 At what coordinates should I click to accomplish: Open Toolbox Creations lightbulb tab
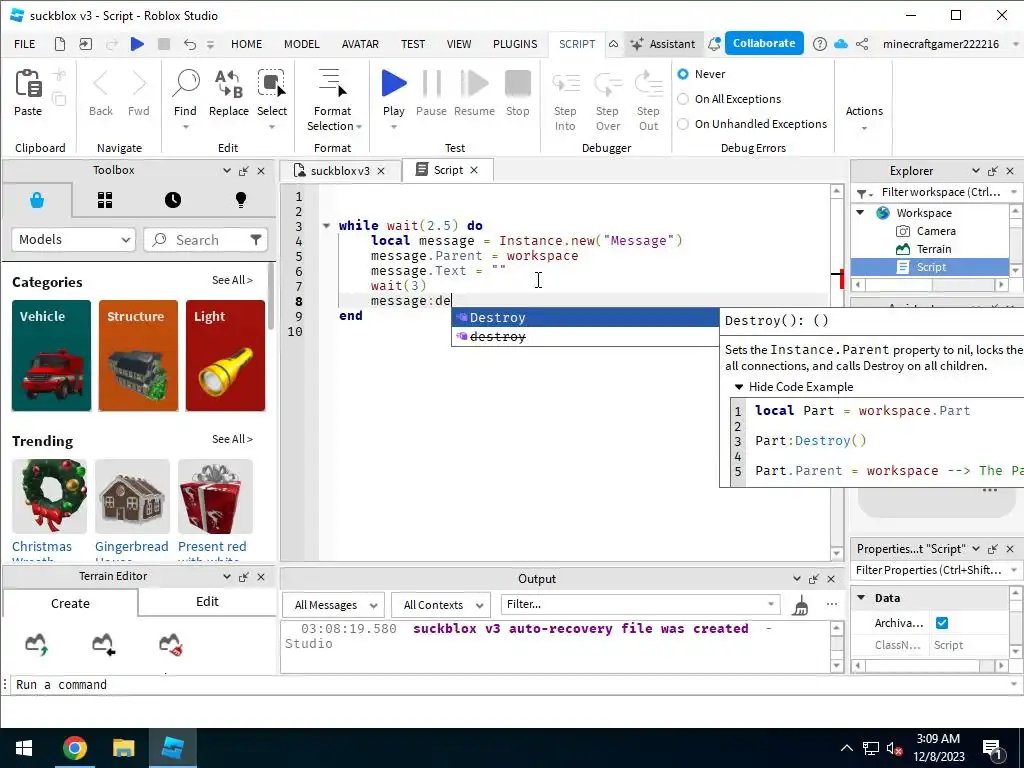241,200
